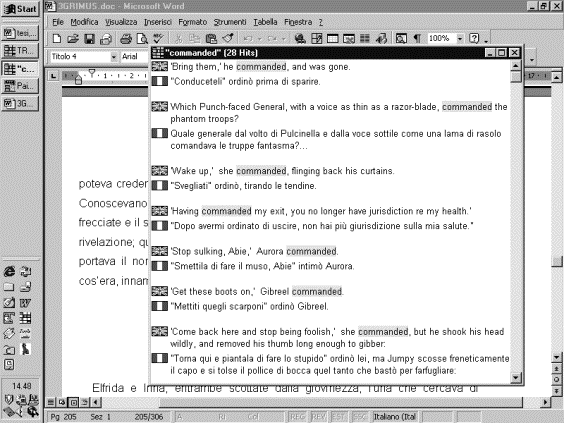The width and height of the screenshot is (564, 423).
Task: Expand the Undo history dropdown arrow
Action: pos(259,38)
